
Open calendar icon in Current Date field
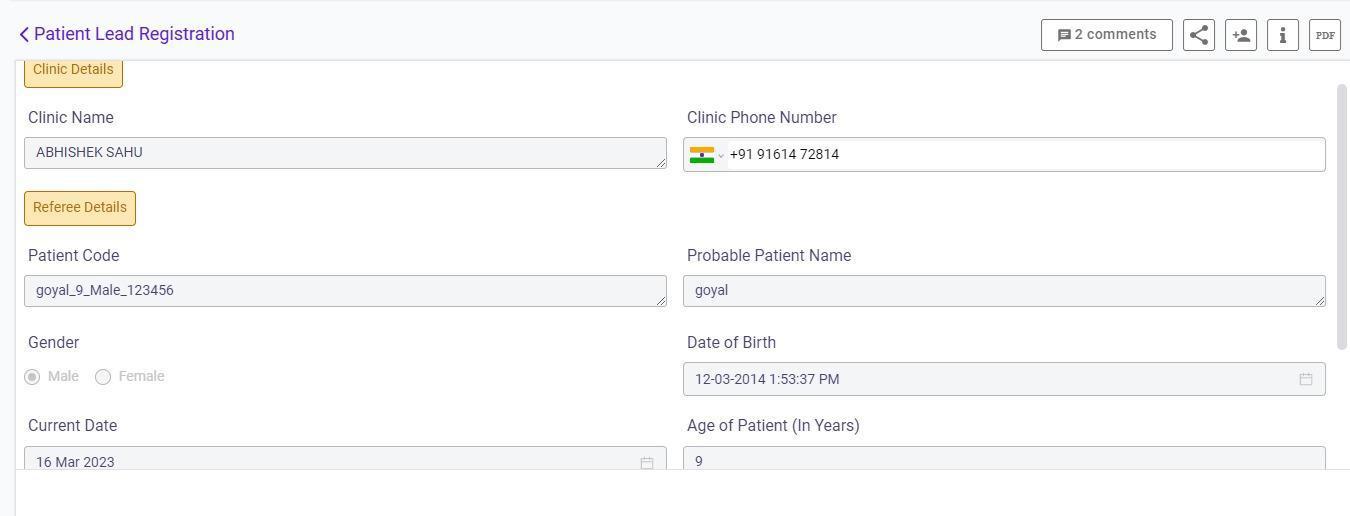coord(647,462)
